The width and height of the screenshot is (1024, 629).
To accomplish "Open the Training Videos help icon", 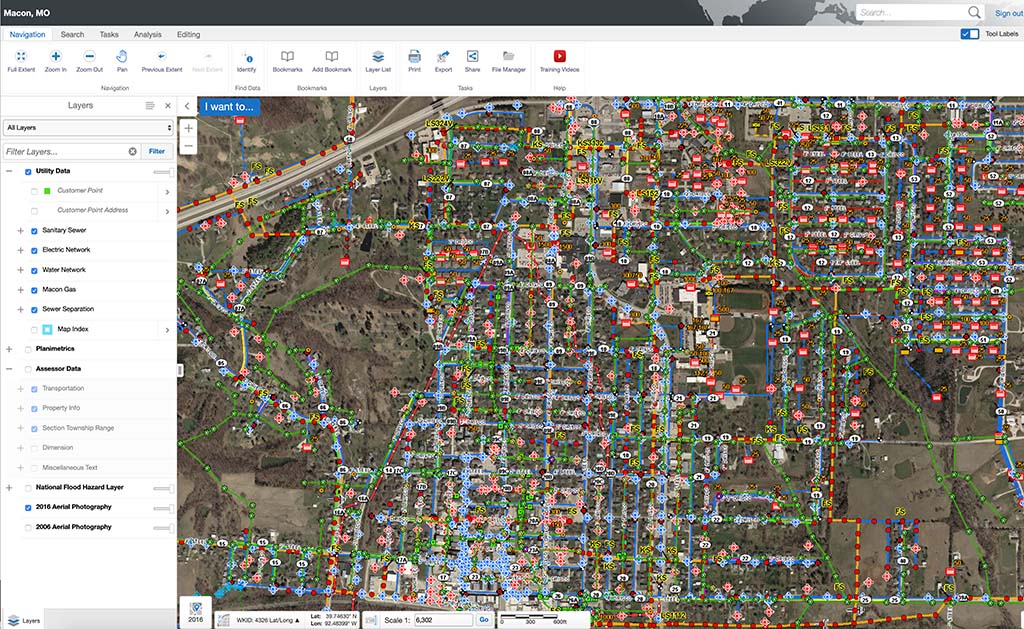I will [560, 57].
